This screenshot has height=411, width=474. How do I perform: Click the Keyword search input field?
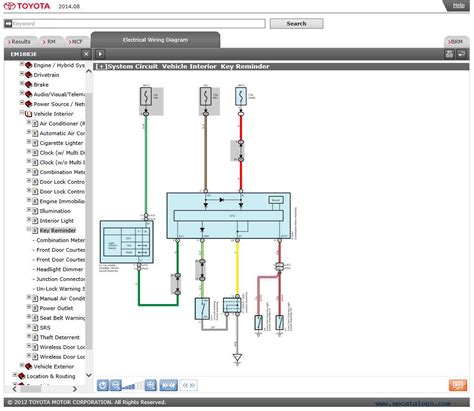click(x=139, y=24)
